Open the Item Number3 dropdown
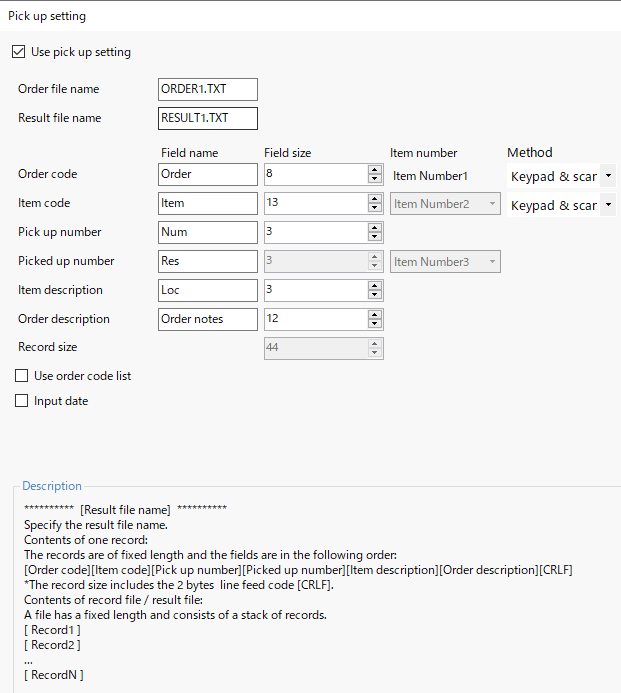621x693 pixels. 445,262
